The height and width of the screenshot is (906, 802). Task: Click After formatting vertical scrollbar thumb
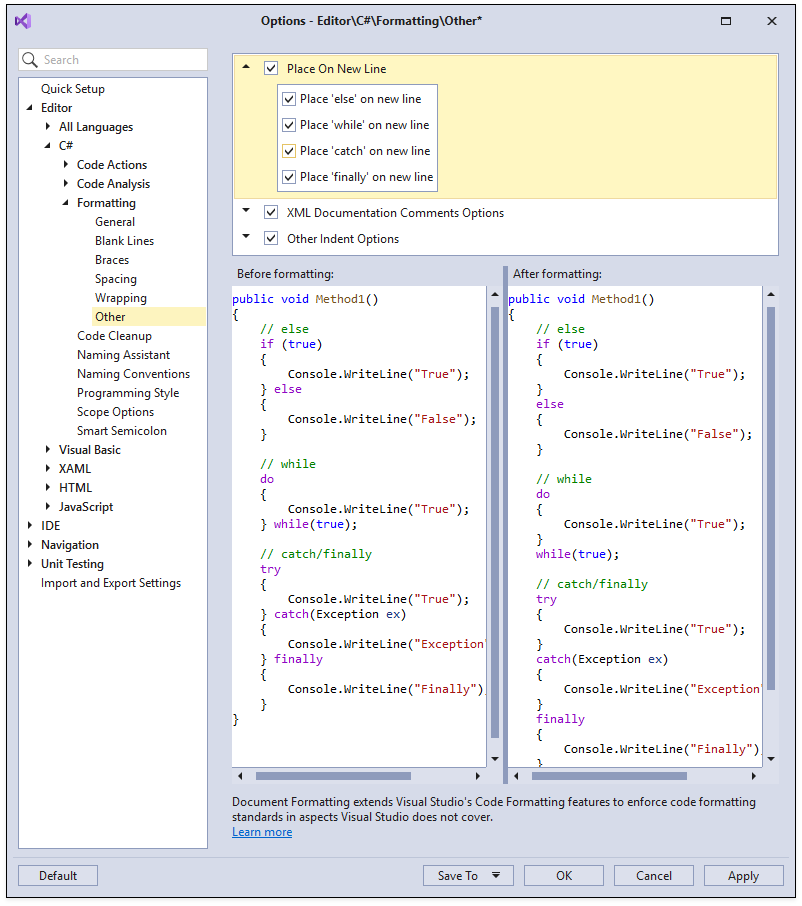tap(771, 498)
